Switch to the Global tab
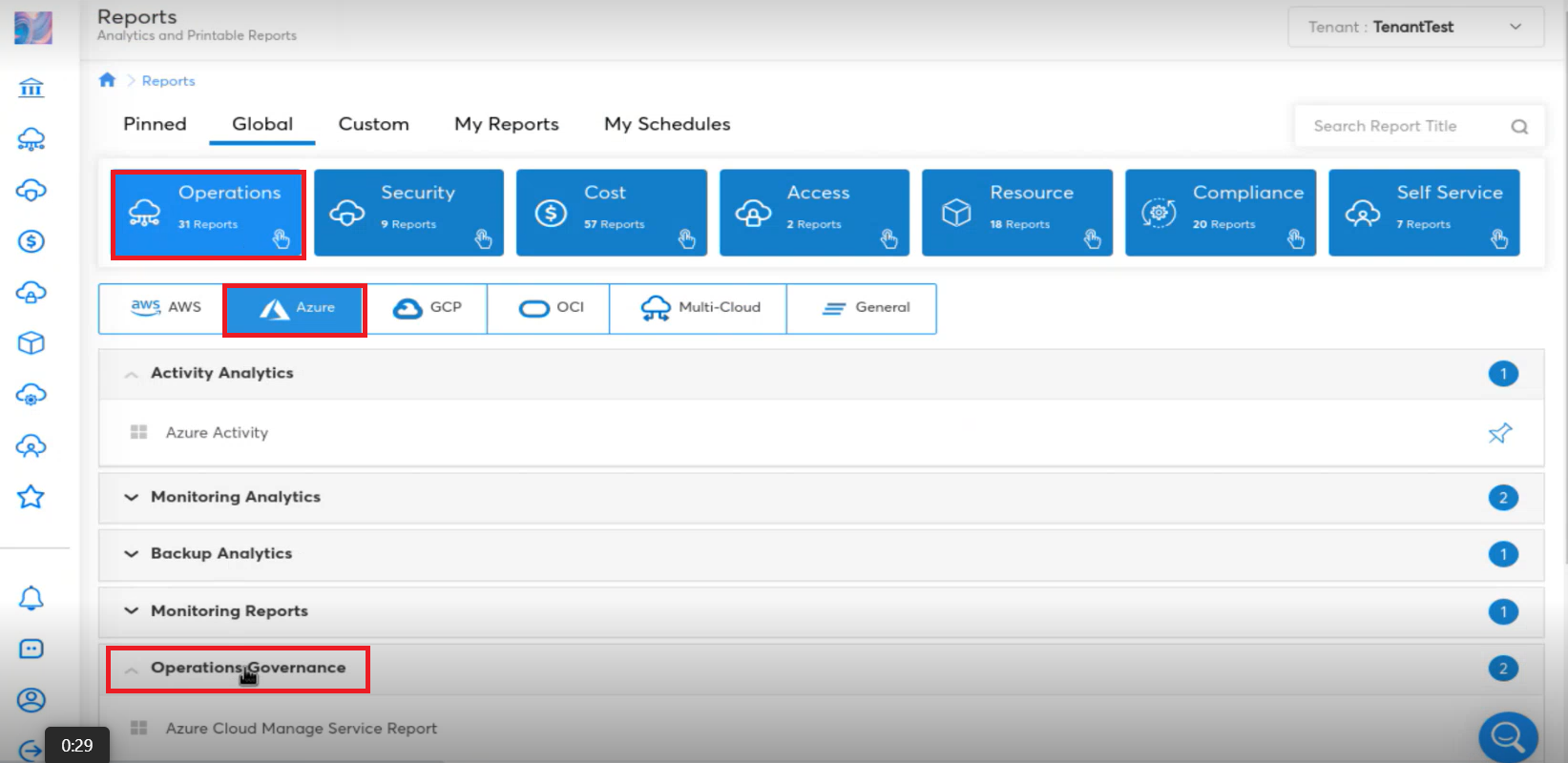The height and width of the screenshot is (763, 1568). pos(262,124)
